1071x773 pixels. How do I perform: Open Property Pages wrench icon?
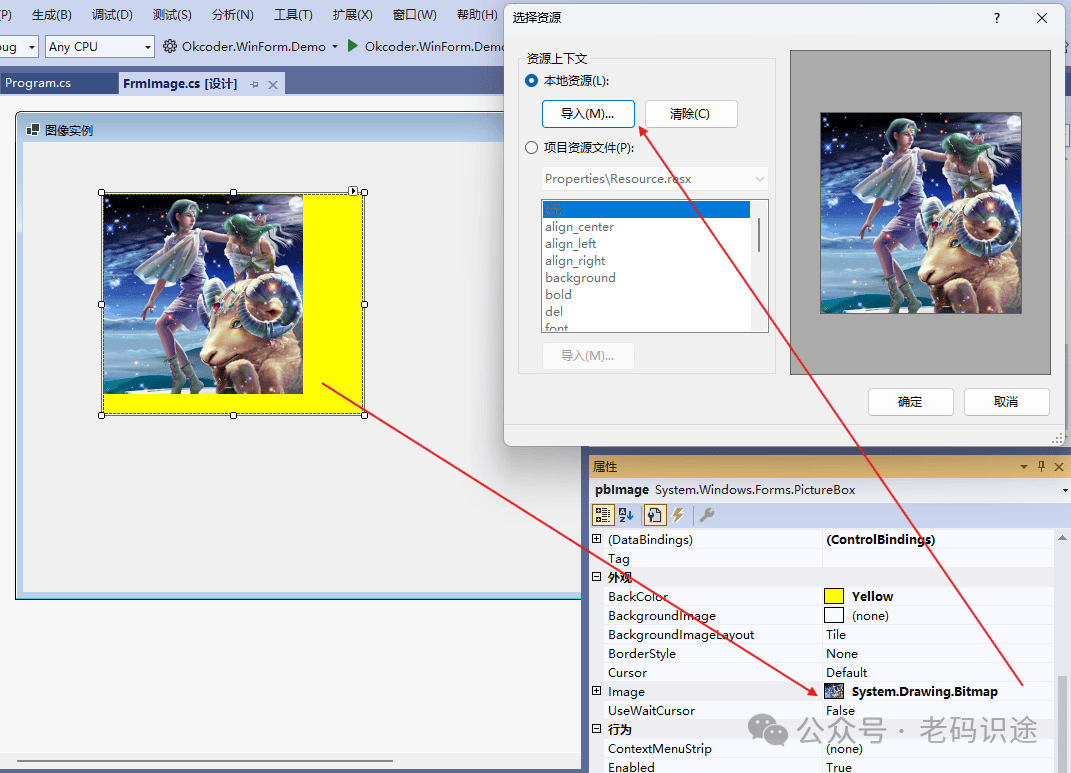pyautogui.click(x=707, y=515)
